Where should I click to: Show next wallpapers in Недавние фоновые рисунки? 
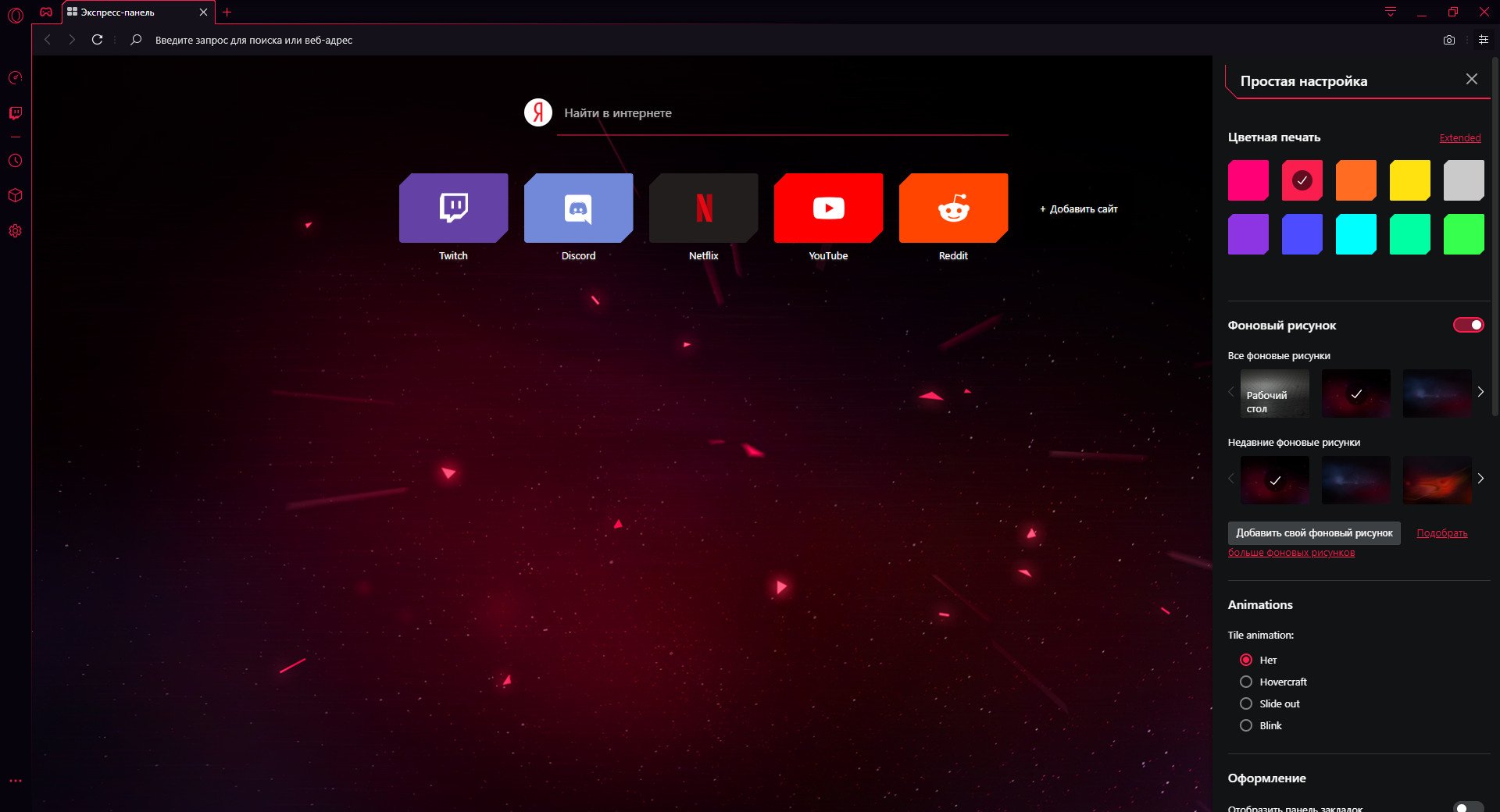[1480, 479]
